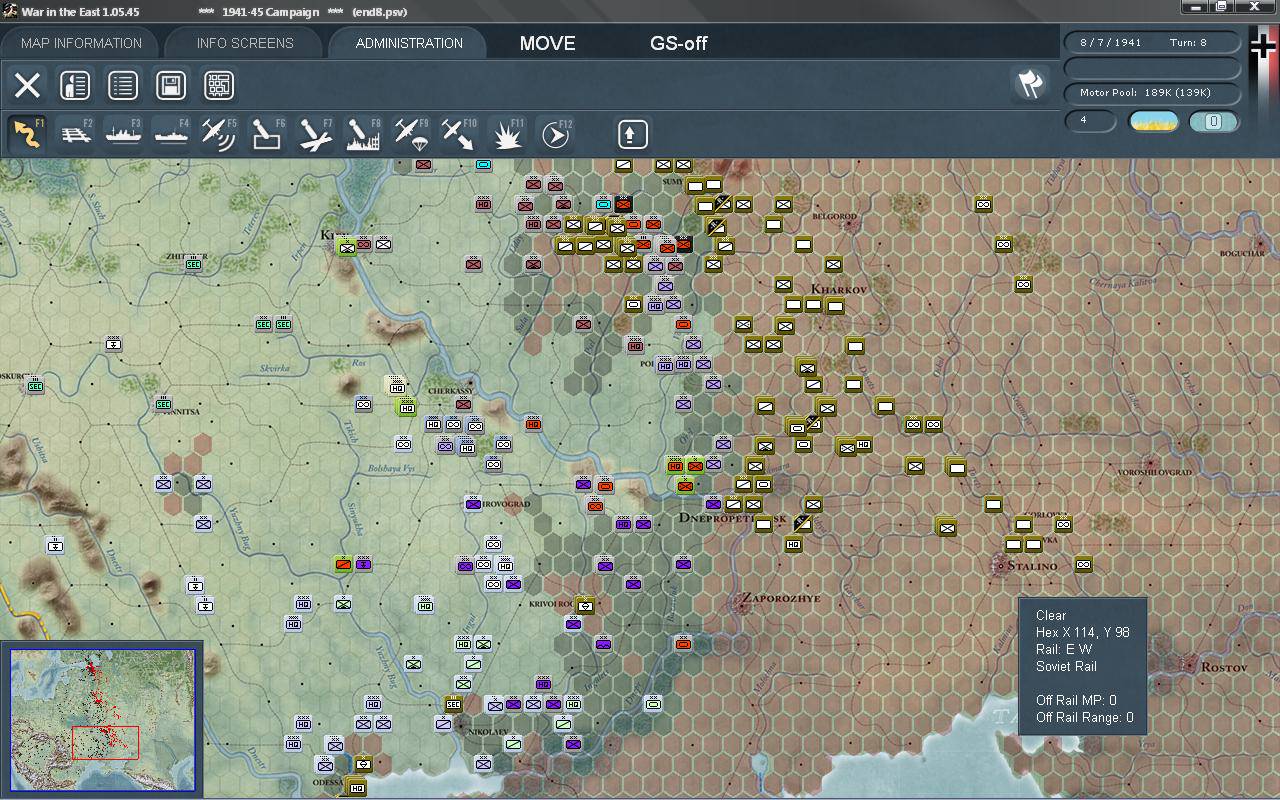Click the floppy disk save game icon

(171, 86)
